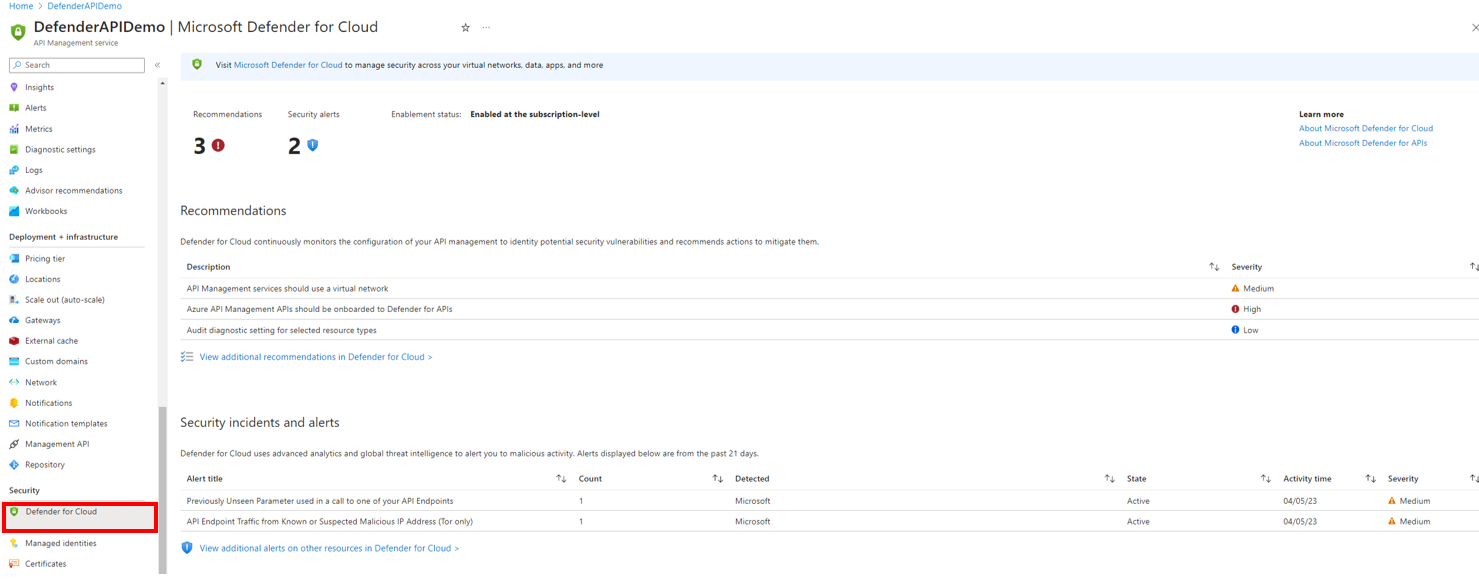The height and width of the screenshot is (580, 1479).
Task: Click the Notifications bell icon
Action: 14,403
